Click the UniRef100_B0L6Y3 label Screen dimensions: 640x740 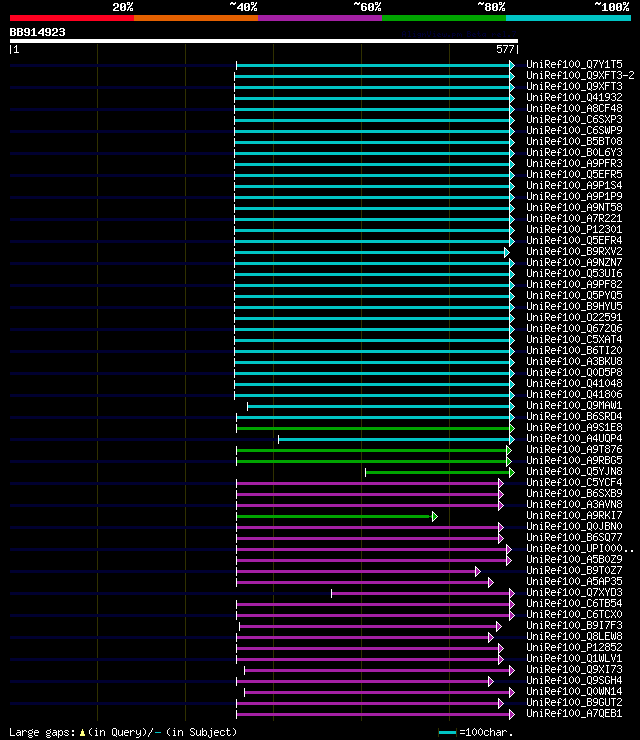pos(574,152)
